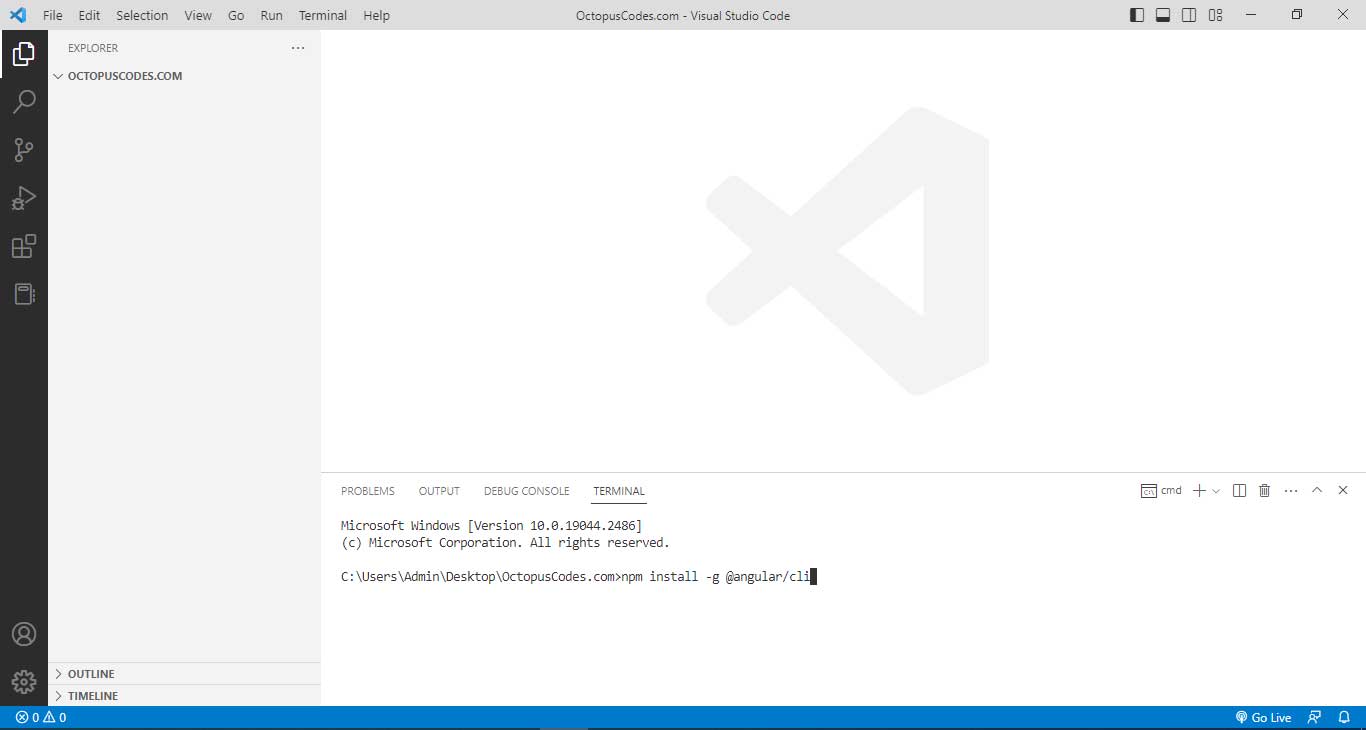Viewport: 1366px width, 730px height.
Task: Open the Source Control view
Action: click(24, 150)
